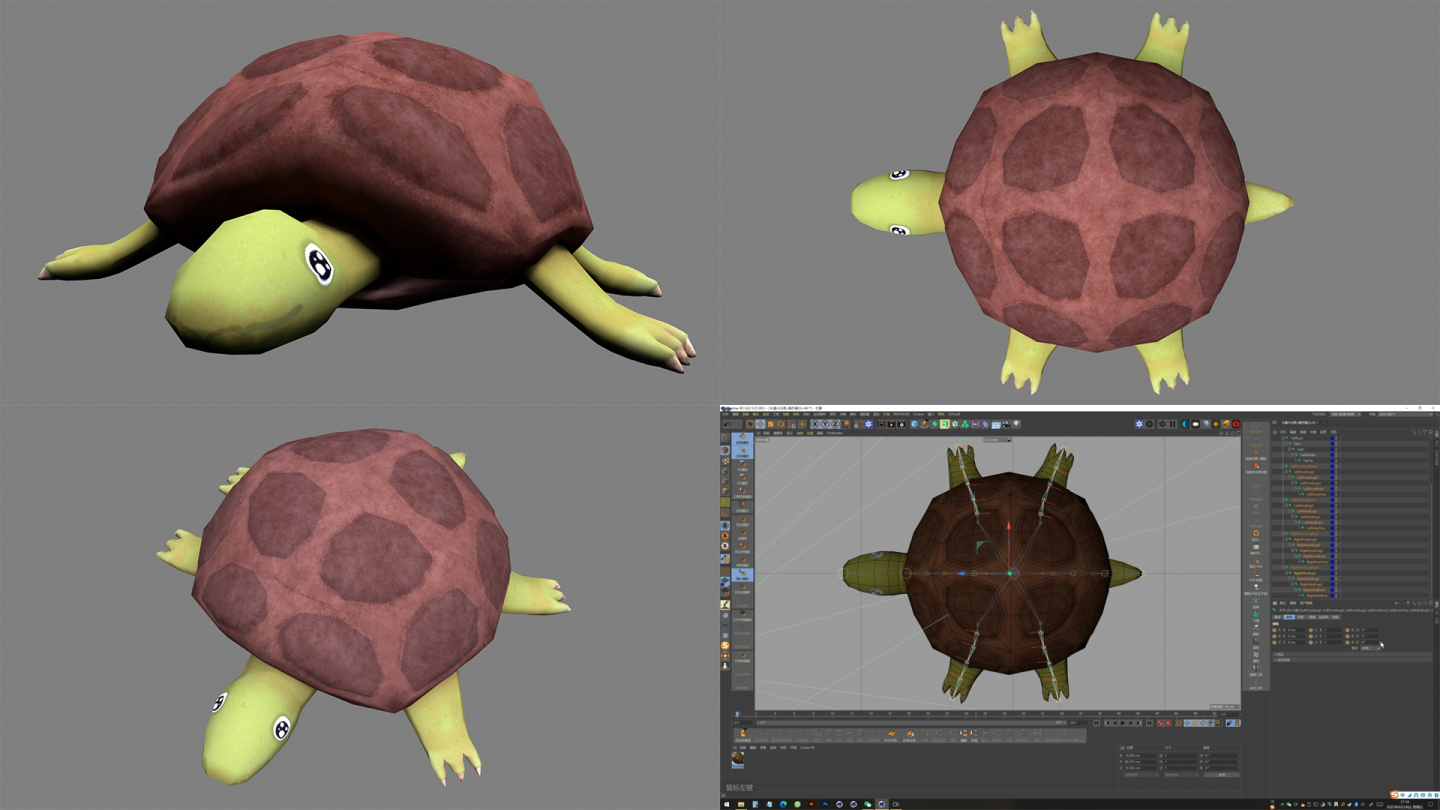Click the viewport maximize toggle icon
The width and height of the screenshot is (1440, 810).
click(x=1238, y=433)
